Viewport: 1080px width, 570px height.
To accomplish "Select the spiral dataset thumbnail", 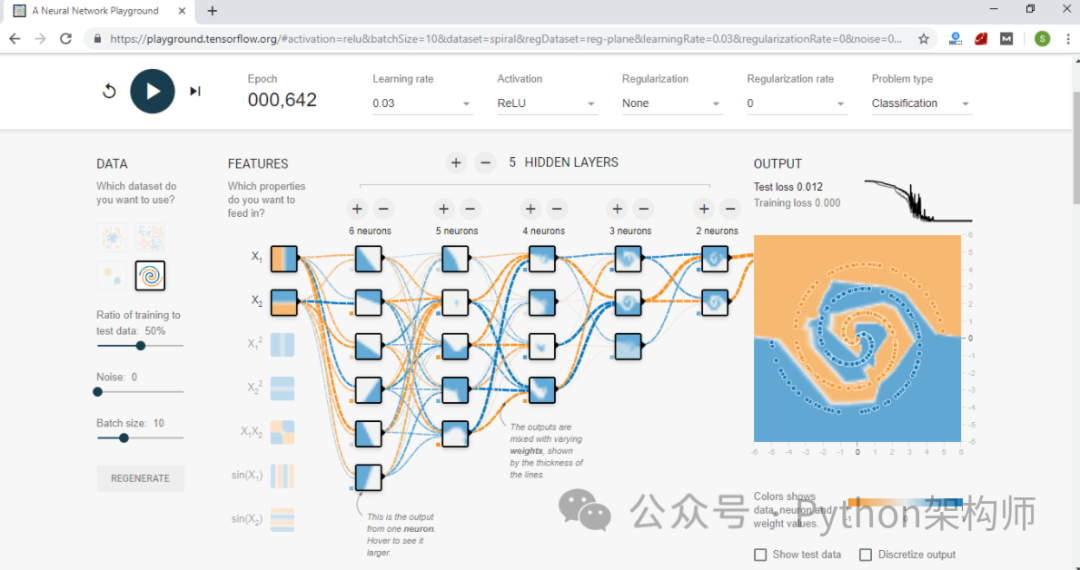I will 150,275.
